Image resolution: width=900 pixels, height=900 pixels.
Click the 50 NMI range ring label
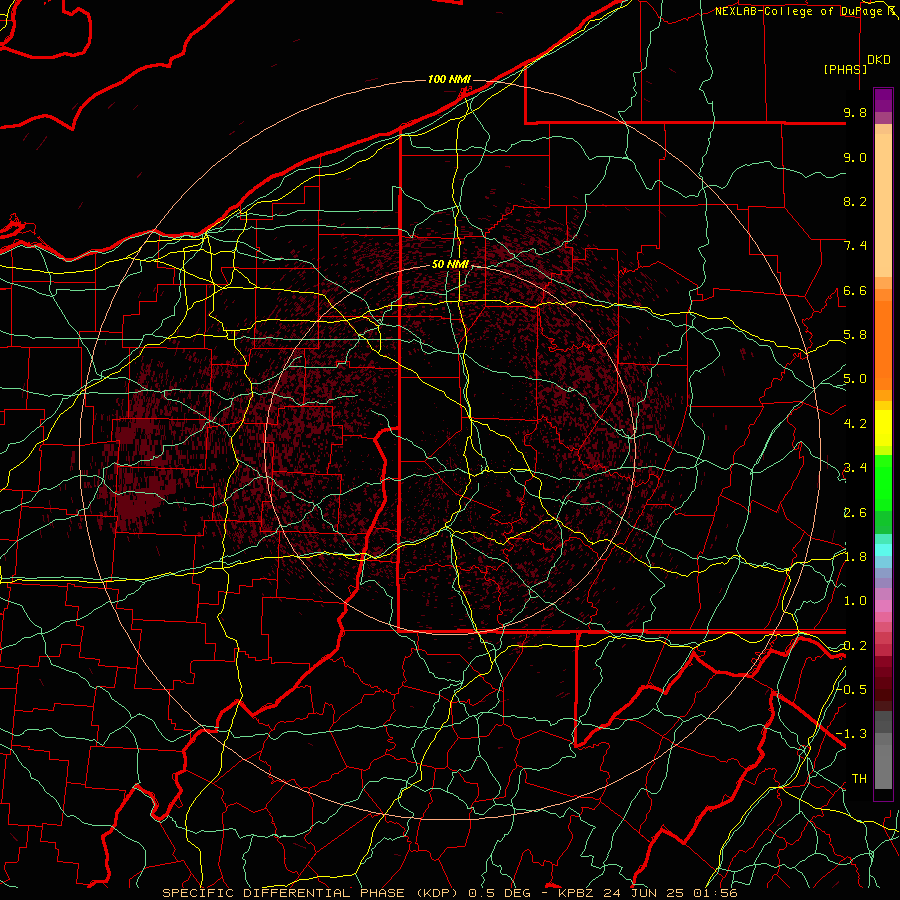(451, 265)
